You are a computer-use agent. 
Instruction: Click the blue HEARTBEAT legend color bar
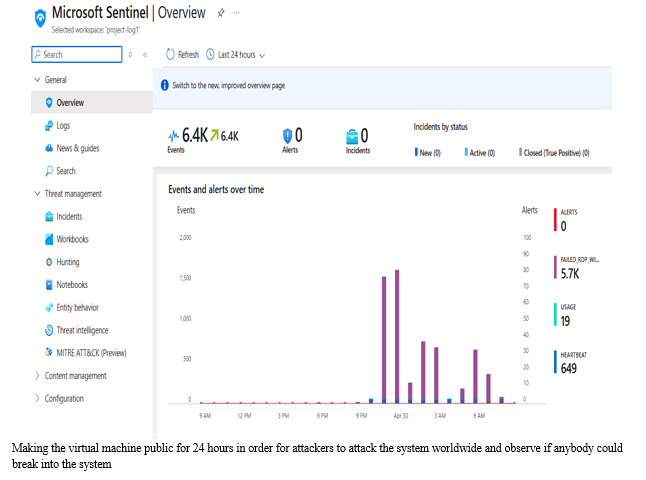click(555, 362)
